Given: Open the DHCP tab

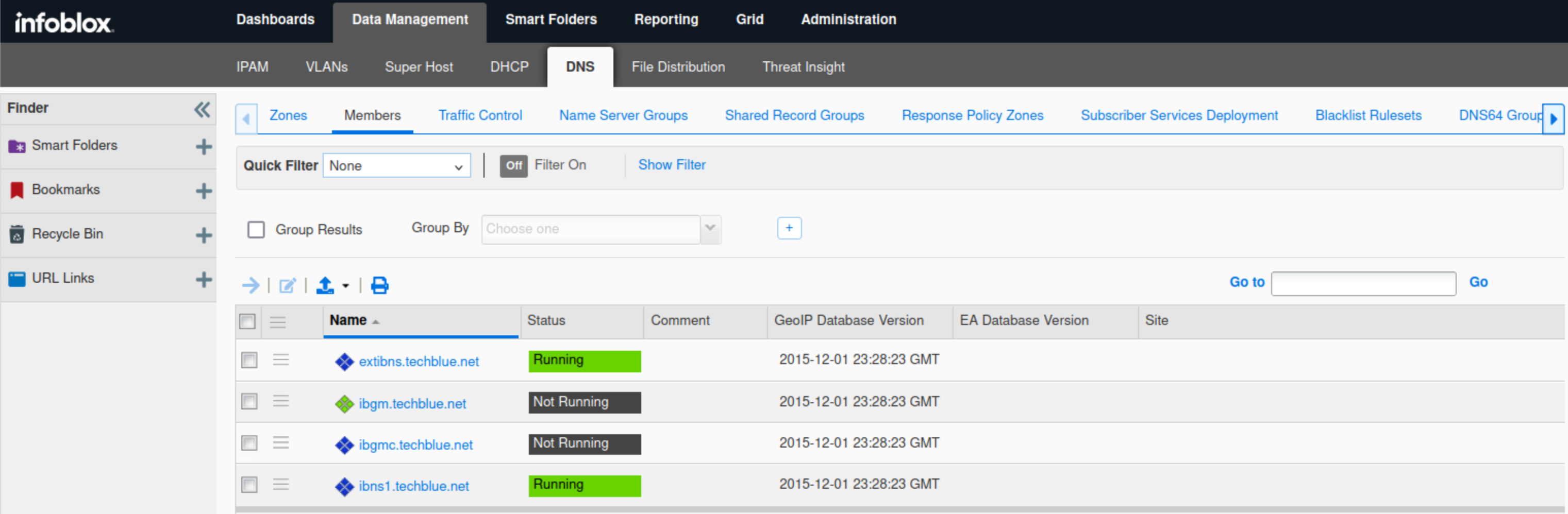Looking at the screenshot, I should pos(509,67).
